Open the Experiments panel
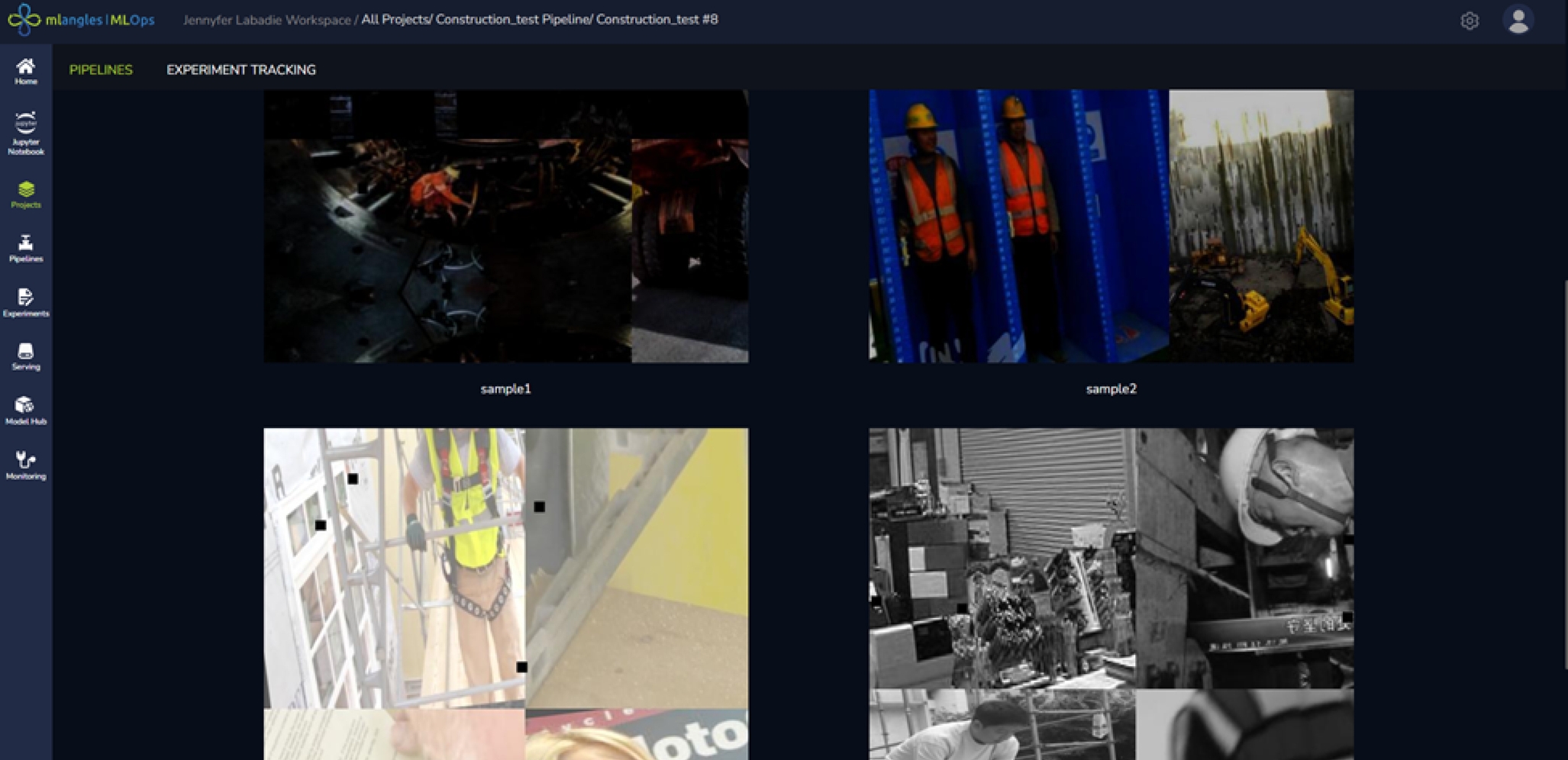This screenshot has height=760, width=1568. pyautogui.click(x=26, y=302)
